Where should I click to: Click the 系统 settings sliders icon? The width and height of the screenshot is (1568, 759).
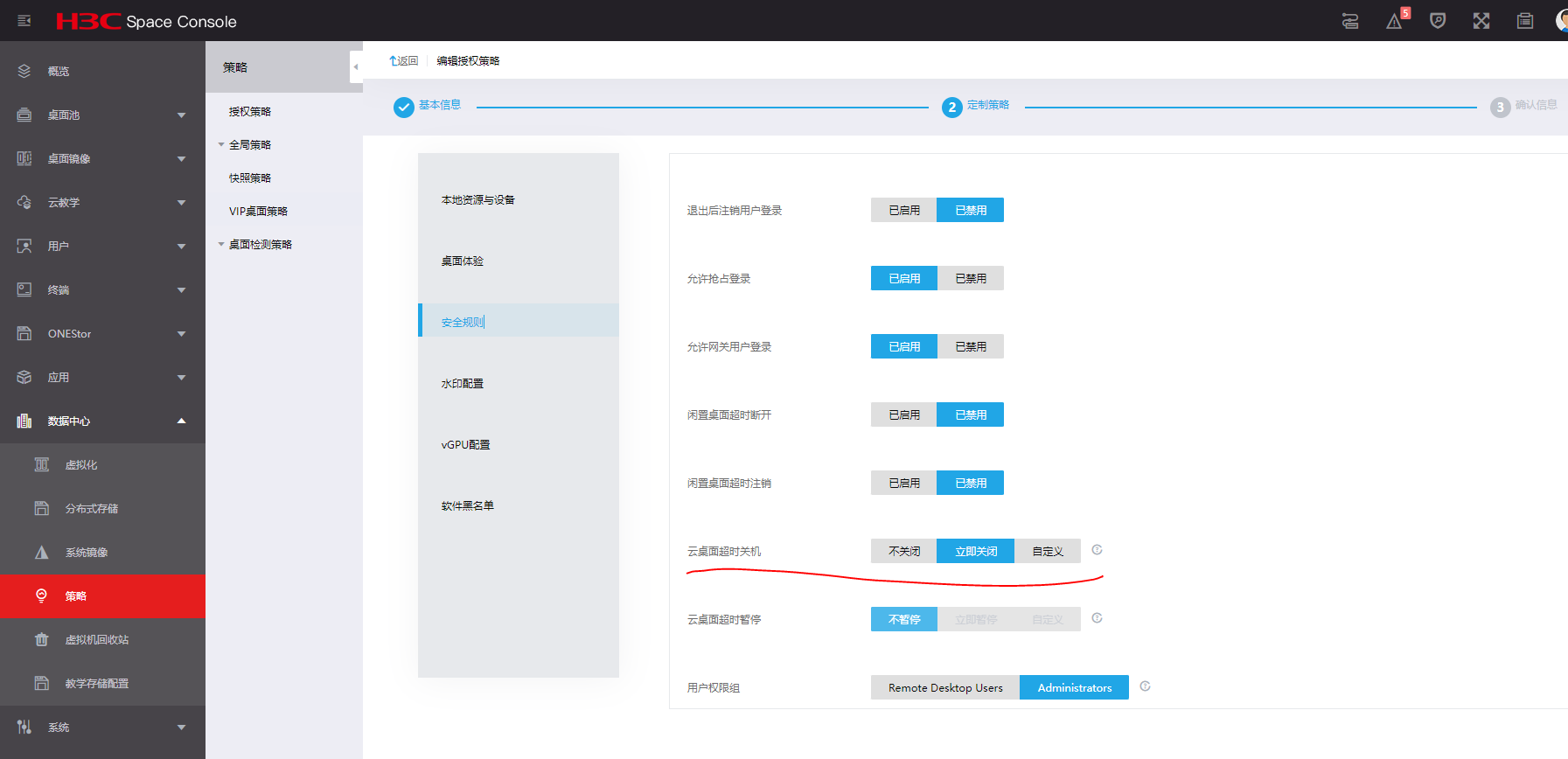pos(24,727)
